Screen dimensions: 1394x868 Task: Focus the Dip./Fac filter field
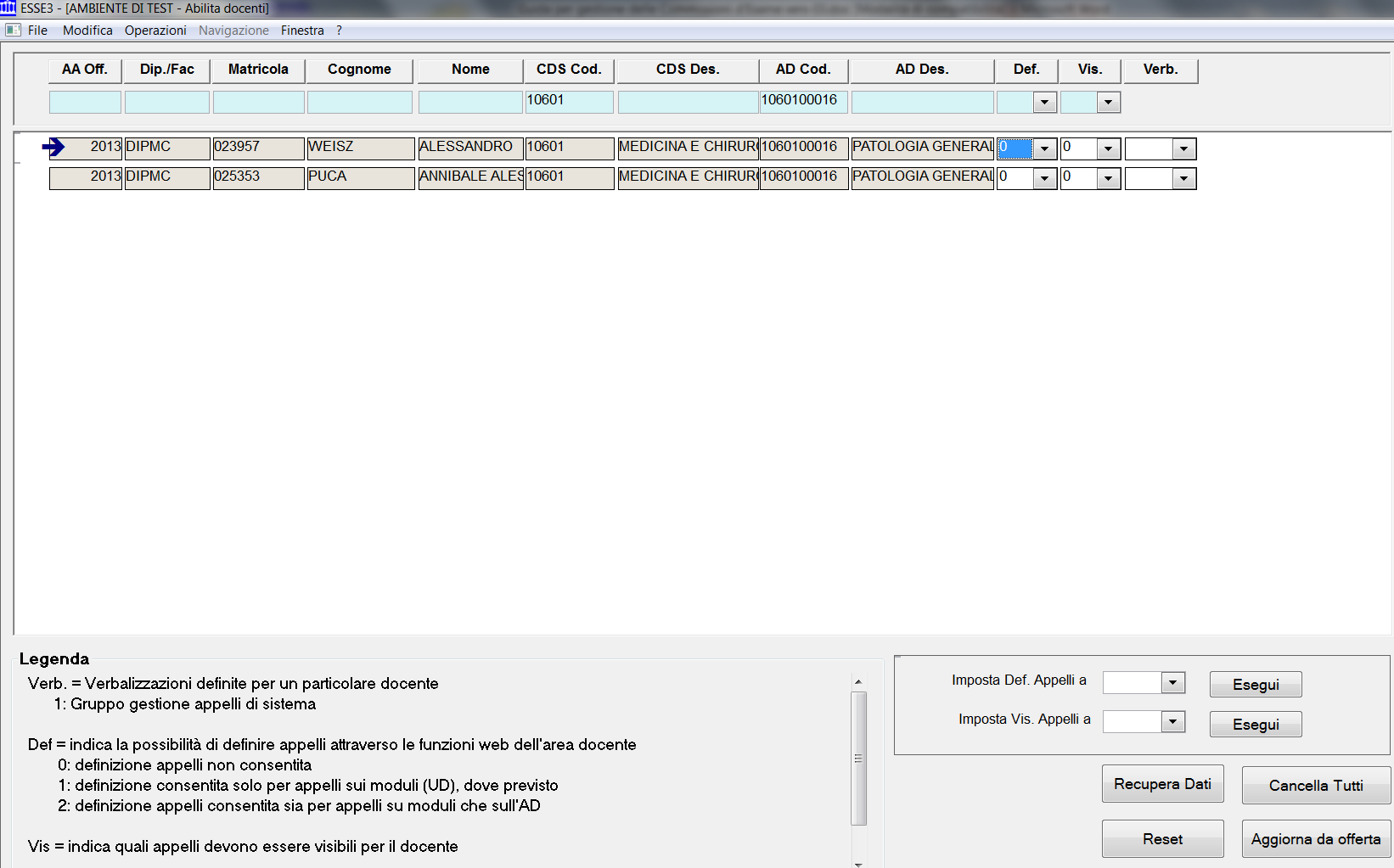[167, 102]
